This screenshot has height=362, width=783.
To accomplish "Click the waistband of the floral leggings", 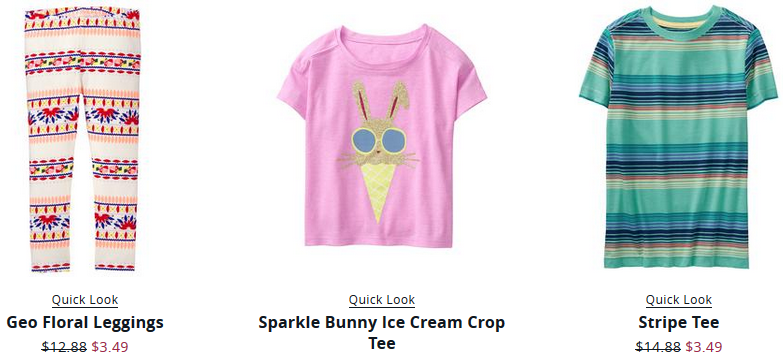I will point(82,12).
